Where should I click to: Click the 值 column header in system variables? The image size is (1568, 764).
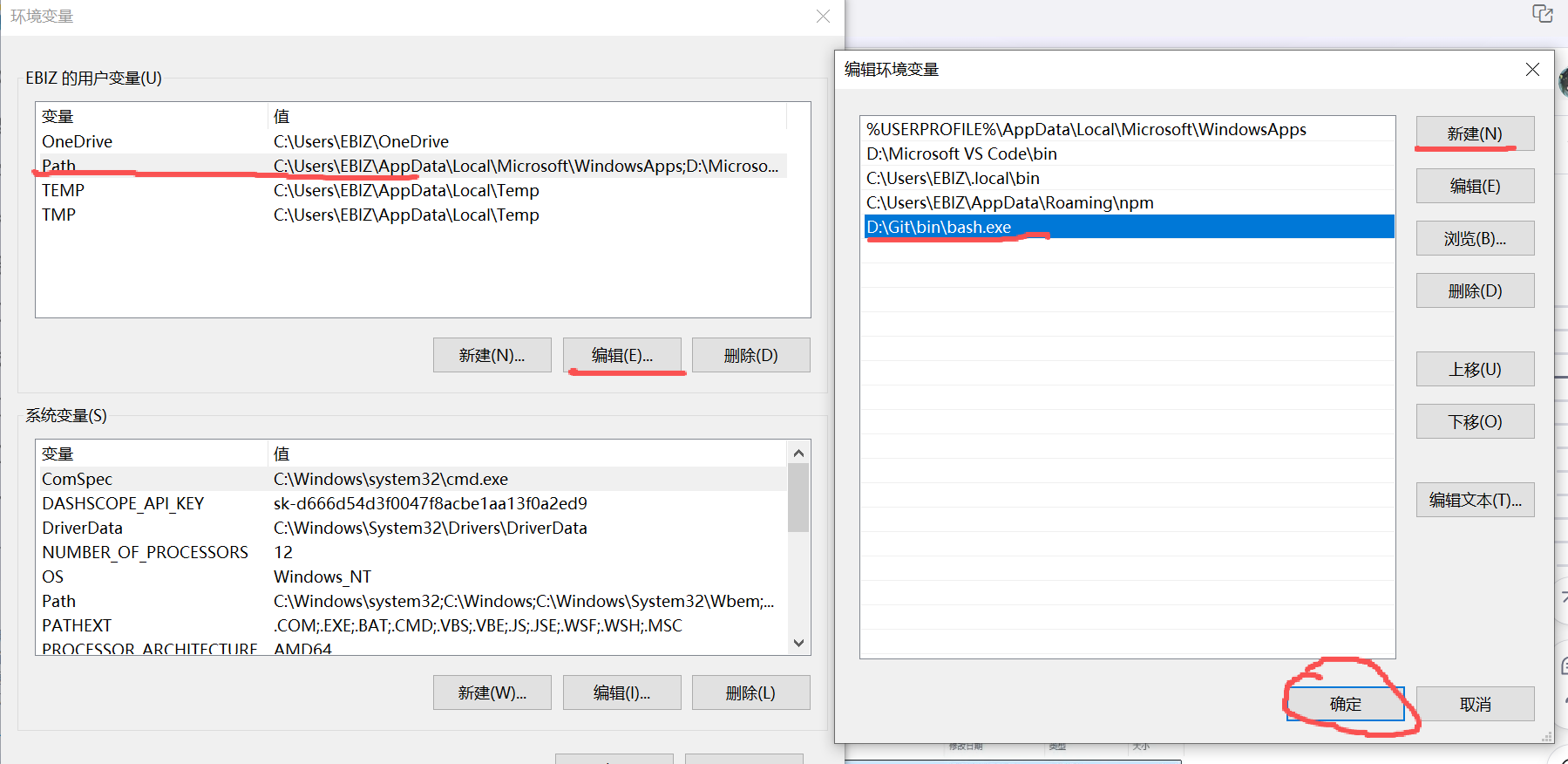(527, 454)
